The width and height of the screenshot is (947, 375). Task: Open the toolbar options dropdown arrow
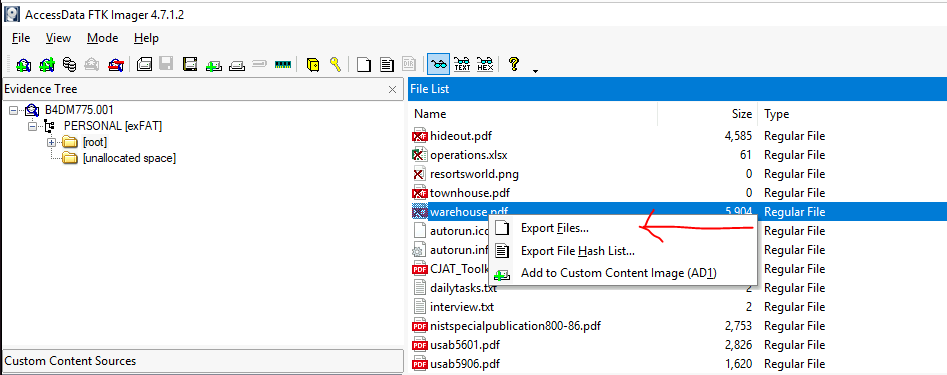tap(536, 71)
